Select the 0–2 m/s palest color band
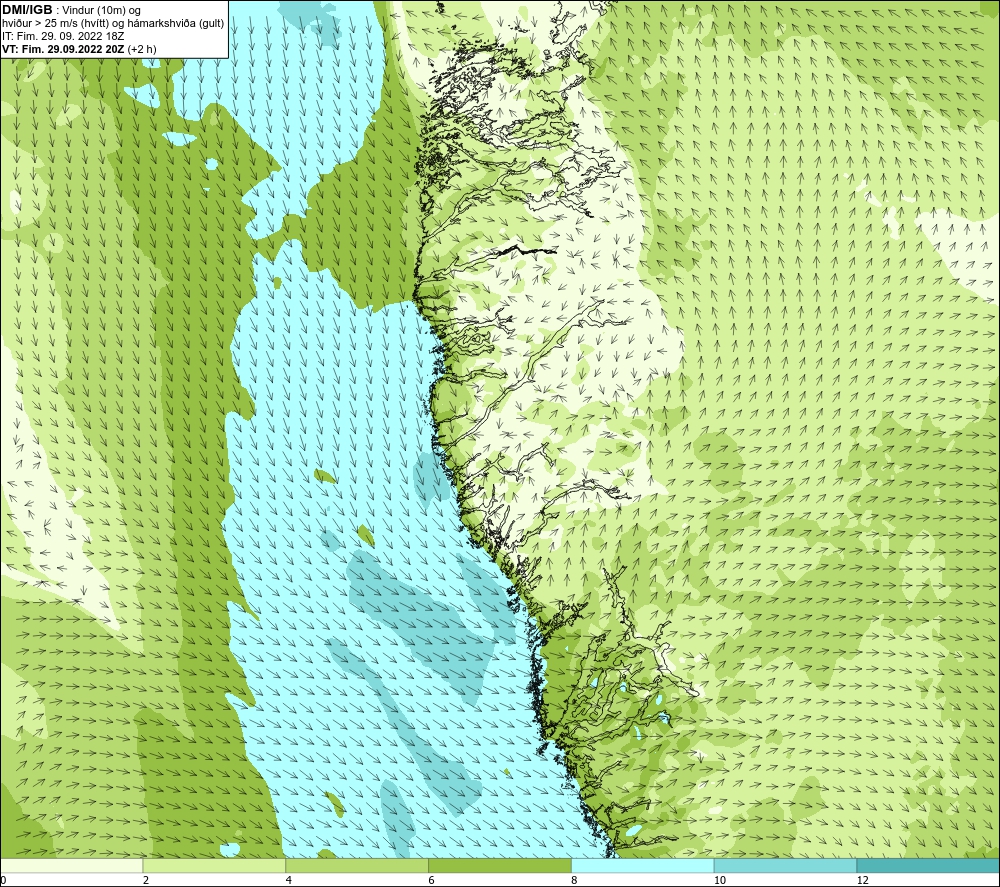 71,865
